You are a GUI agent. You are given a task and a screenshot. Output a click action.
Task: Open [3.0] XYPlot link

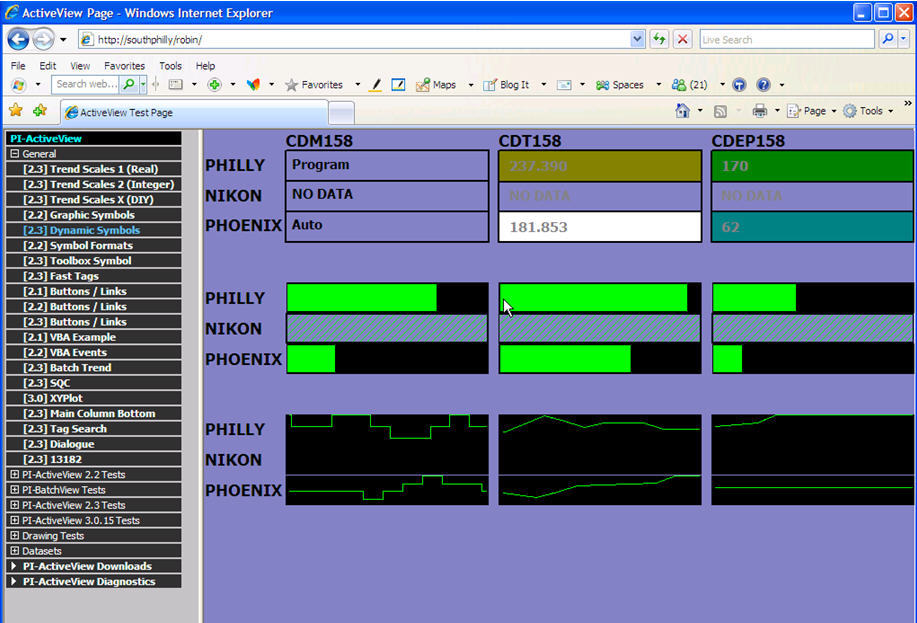tap(53, 398)
